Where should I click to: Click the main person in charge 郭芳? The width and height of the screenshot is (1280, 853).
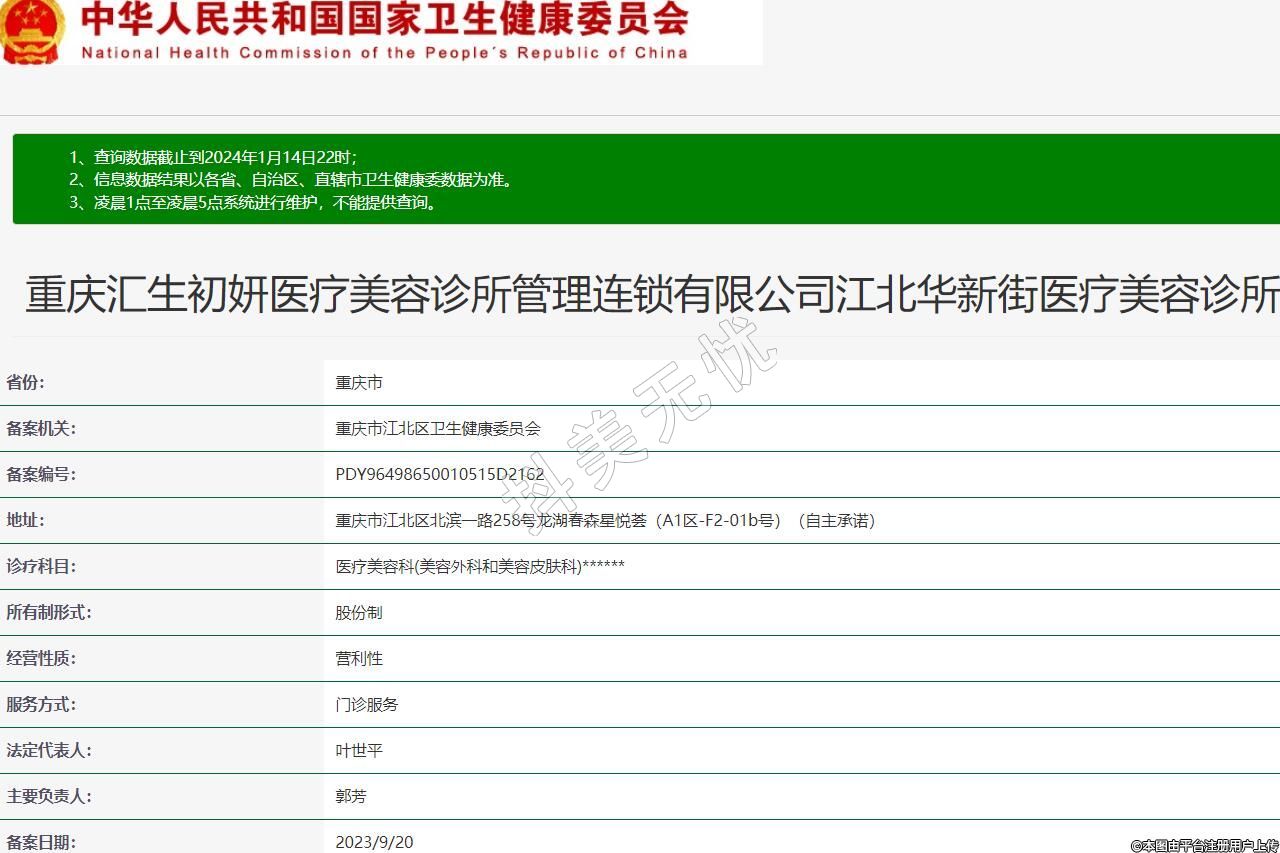351,797
